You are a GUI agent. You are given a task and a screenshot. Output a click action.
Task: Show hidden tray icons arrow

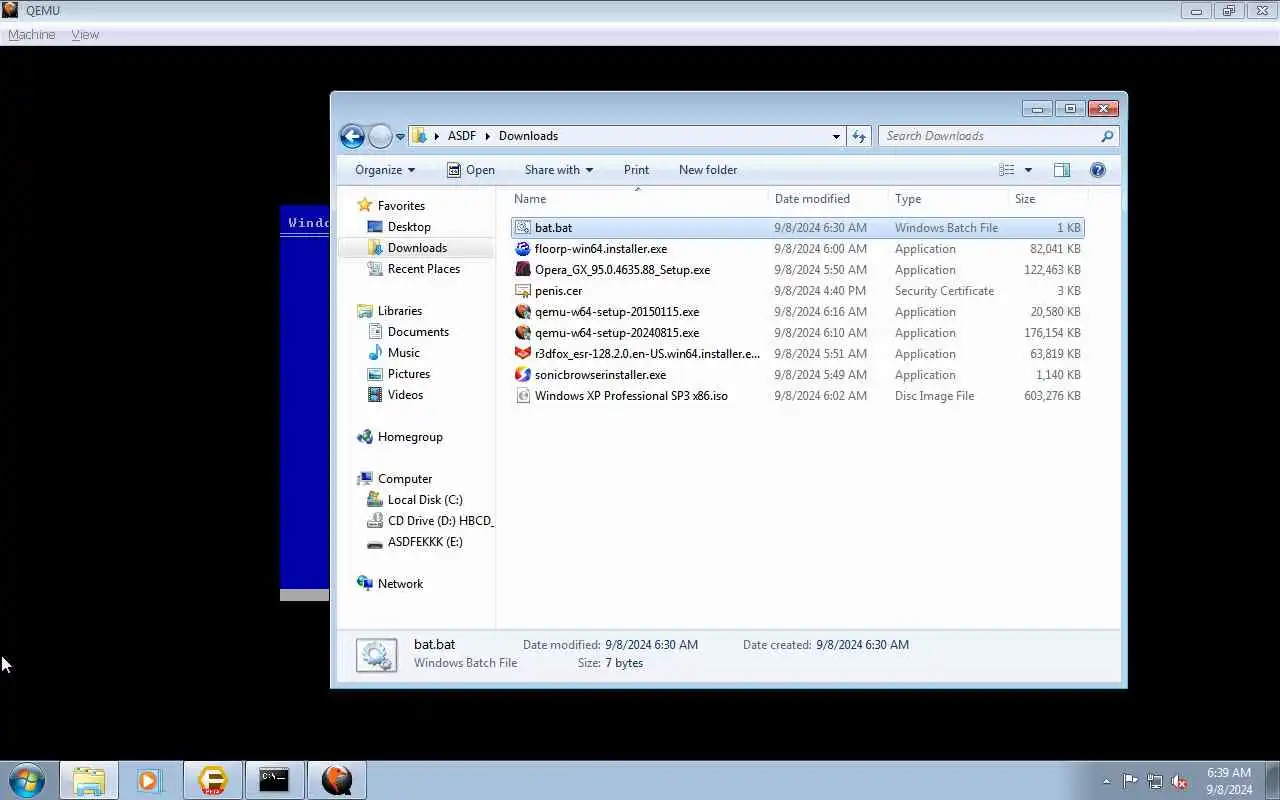[x=1106, y=781]
